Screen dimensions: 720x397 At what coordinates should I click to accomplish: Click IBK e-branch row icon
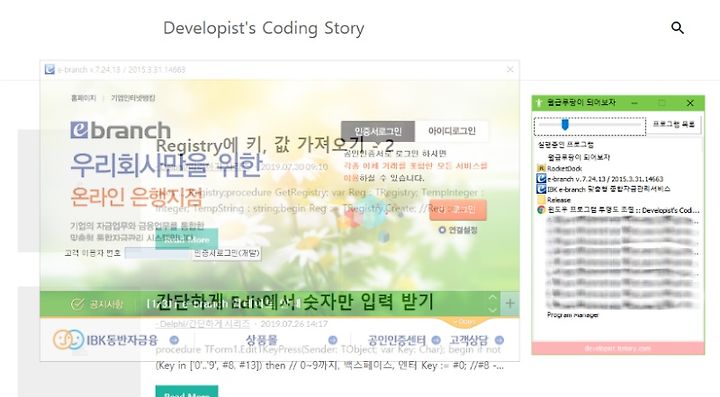pyautogui.click(x=541, y=189)
